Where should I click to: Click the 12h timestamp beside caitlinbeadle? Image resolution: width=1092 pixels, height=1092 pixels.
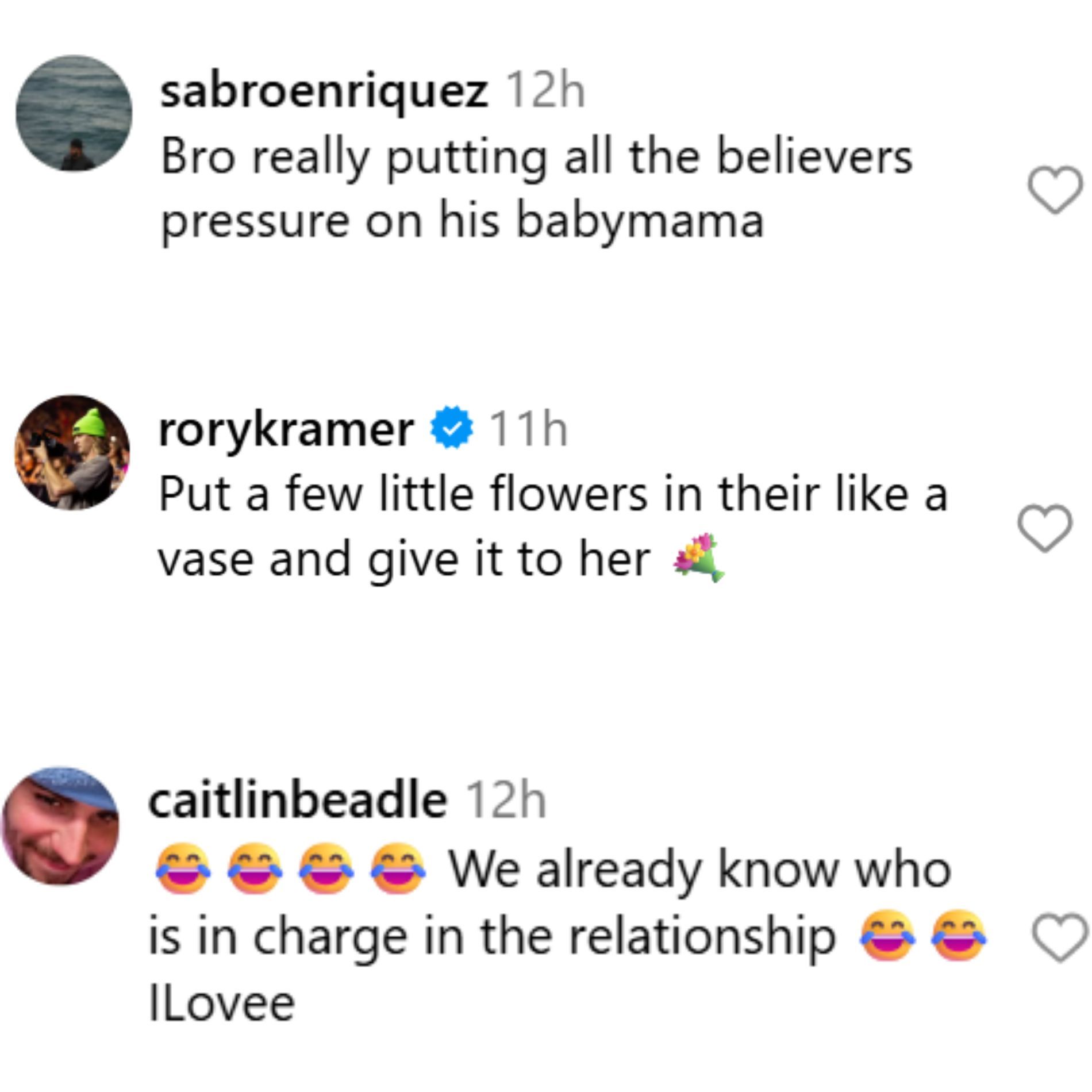[505, 801]
